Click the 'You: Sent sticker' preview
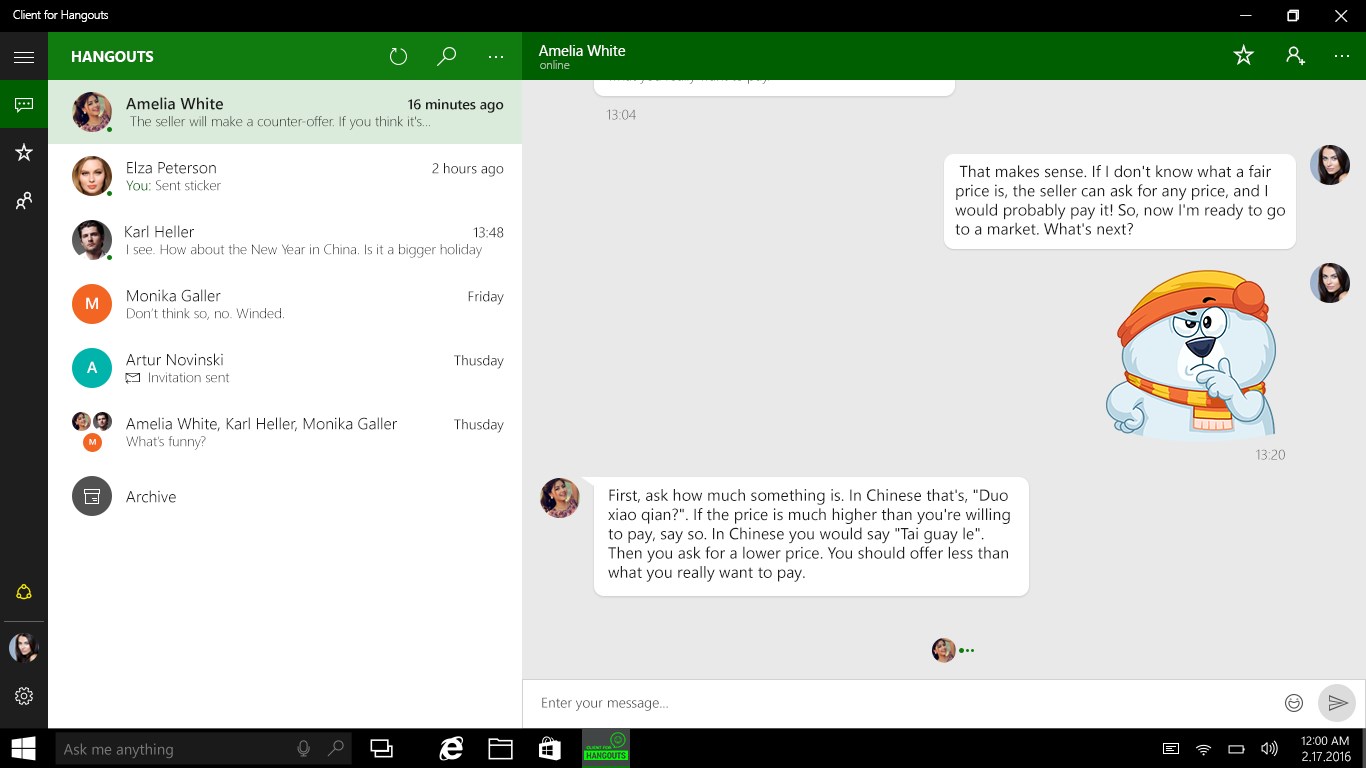 pyautogui.click(x=173, y=186)
